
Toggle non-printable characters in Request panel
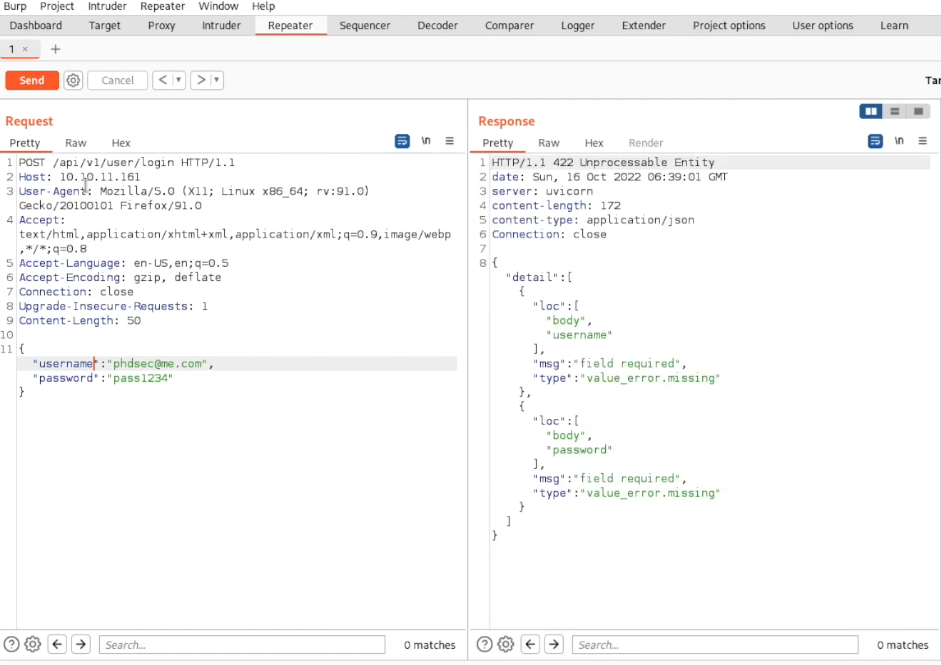click(426, 142)
